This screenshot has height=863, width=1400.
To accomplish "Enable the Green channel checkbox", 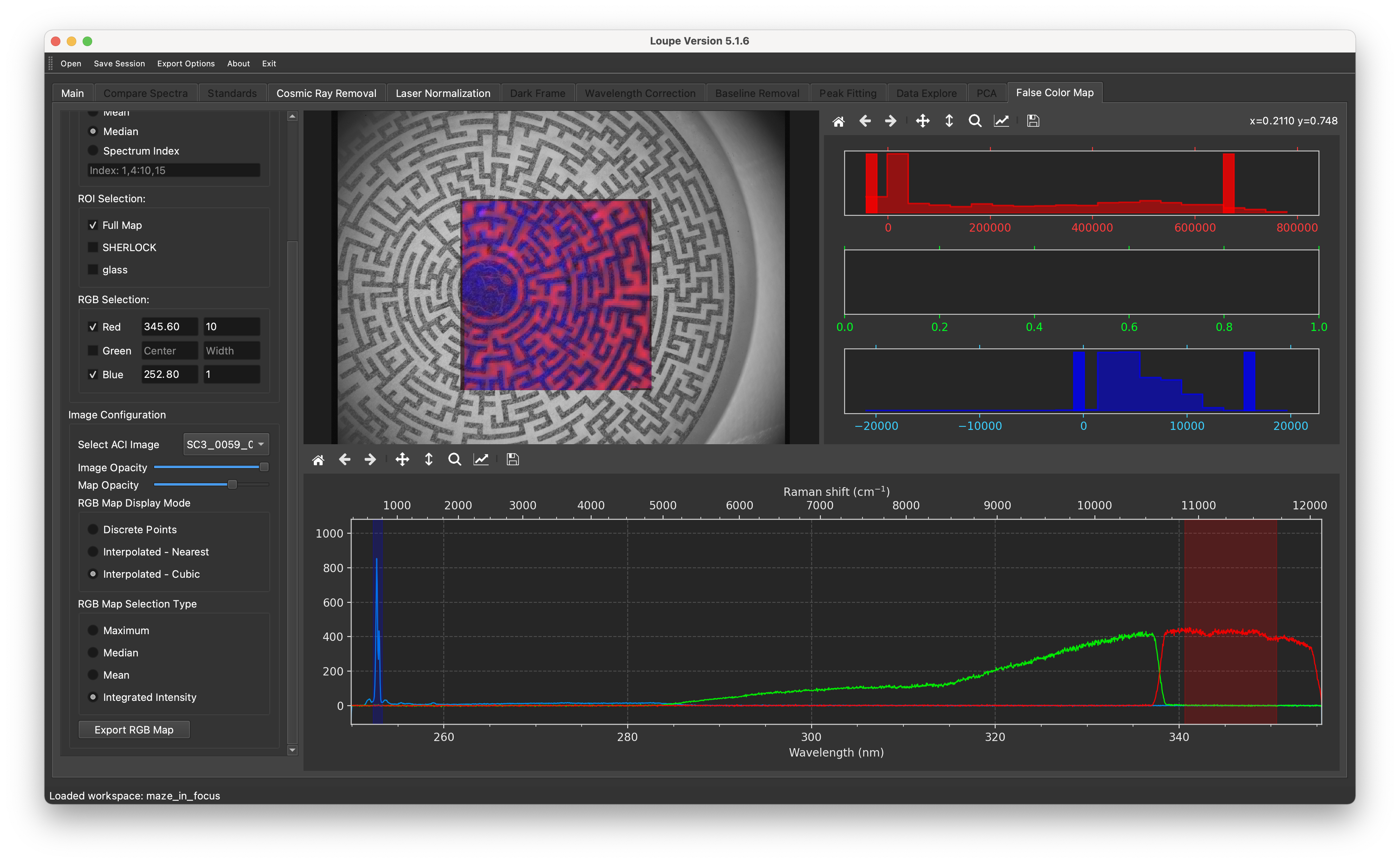I will pyautogui.click(x=93, y=350).
